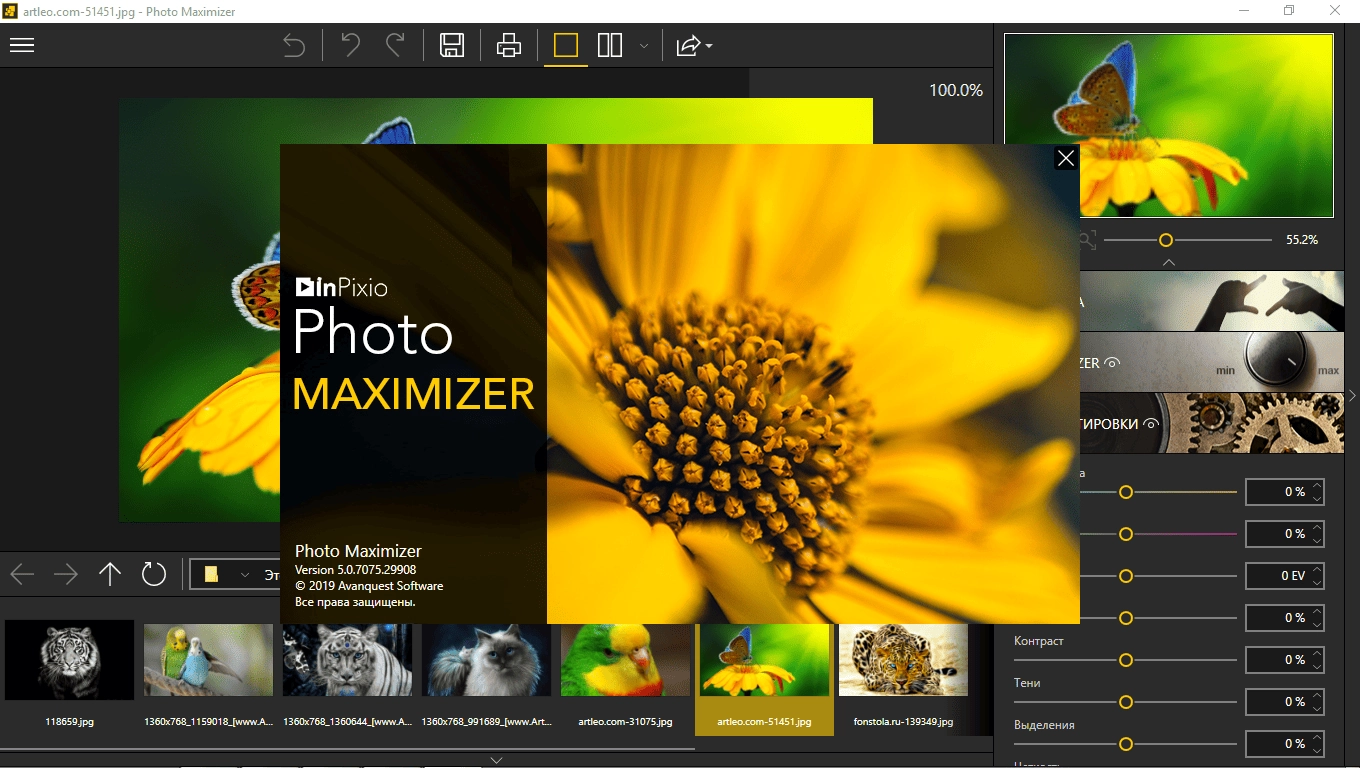Viewport: 1360px width, 768px height.
Task: Go back in folder history
Action: (22, 574)
